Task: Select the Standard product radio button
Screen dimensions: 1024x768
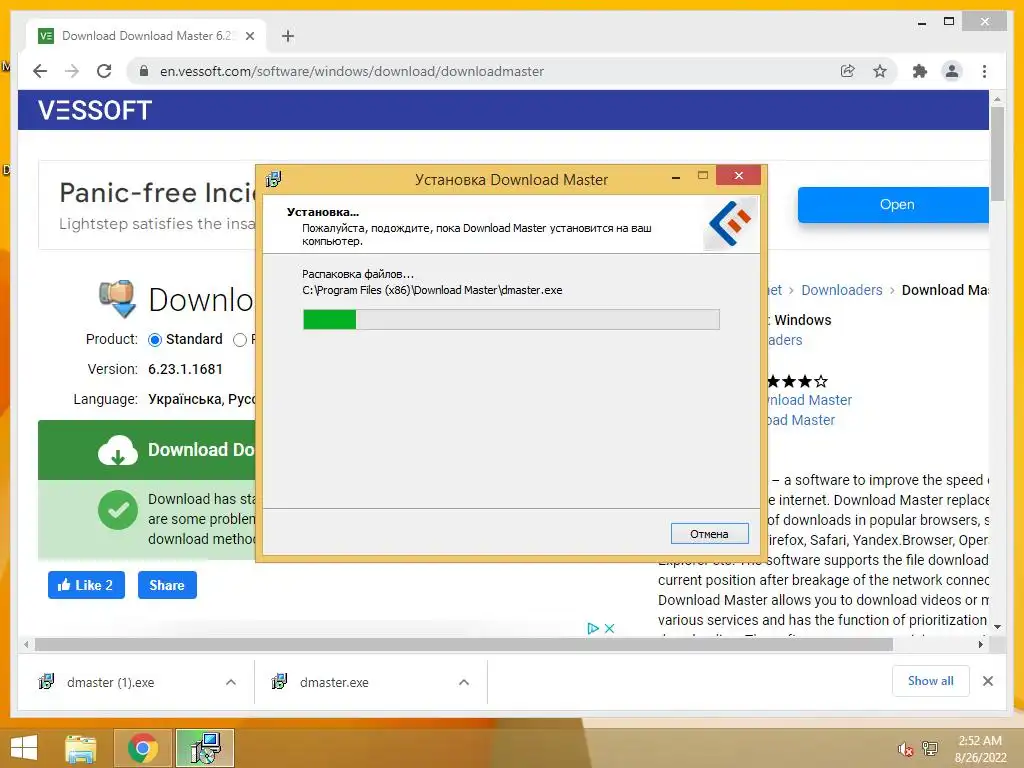Action: (x=155, y=340)
